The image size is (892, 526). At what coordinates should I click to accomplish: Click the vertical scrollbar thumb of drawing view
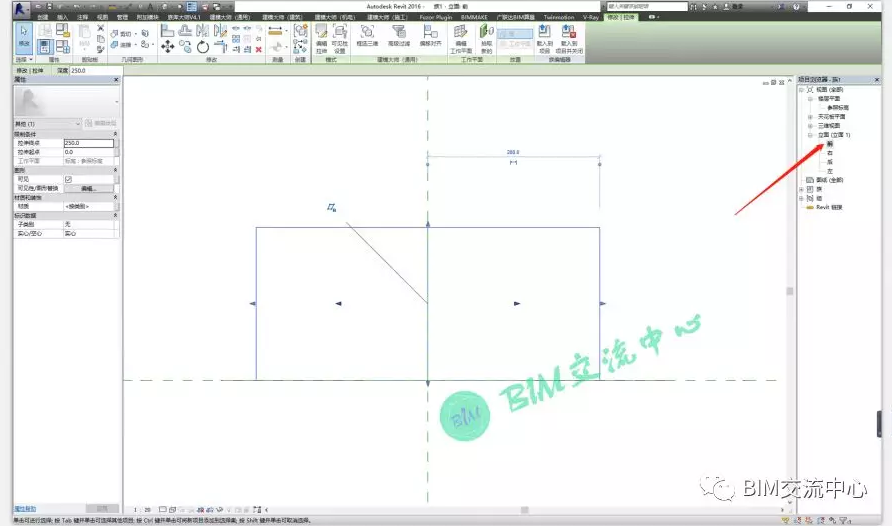point(790,291)
